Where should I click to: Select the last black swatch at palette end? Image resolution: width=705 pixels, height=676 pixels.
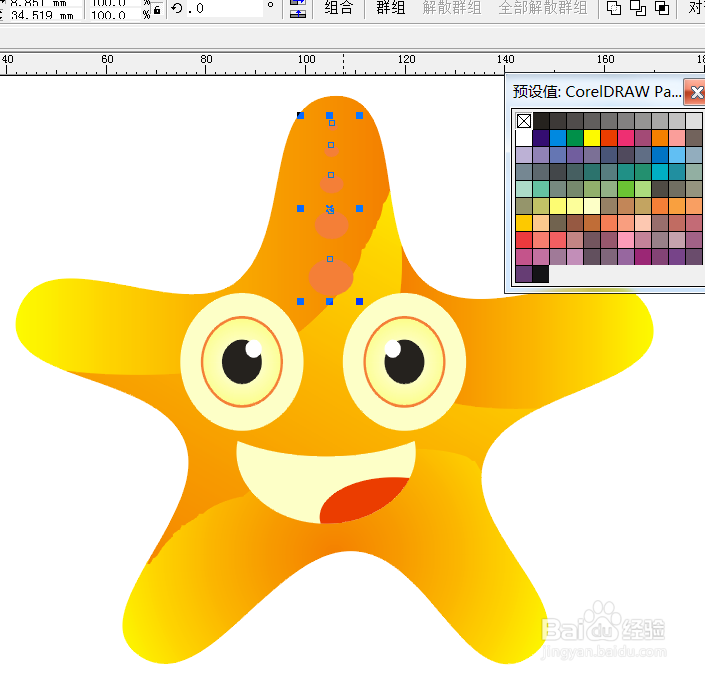click(x=541, y=274)
